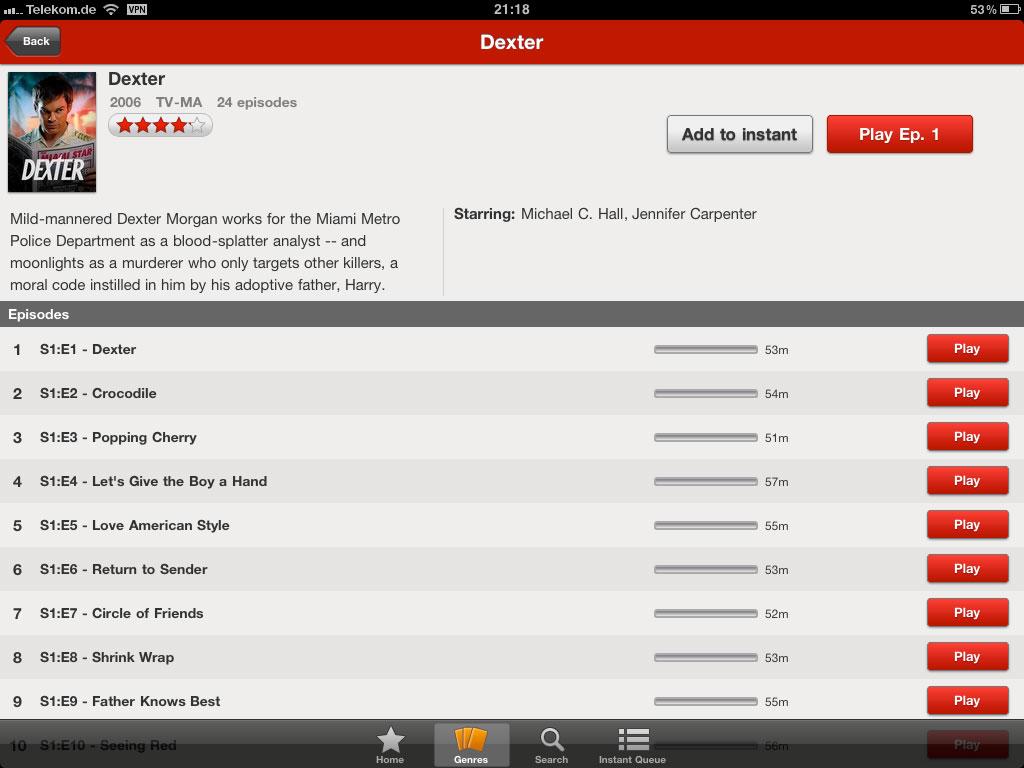Click the Dexter title in red header
Image resolution: width=1024 pixels, height=768 pixels.
tap(512, 42)
